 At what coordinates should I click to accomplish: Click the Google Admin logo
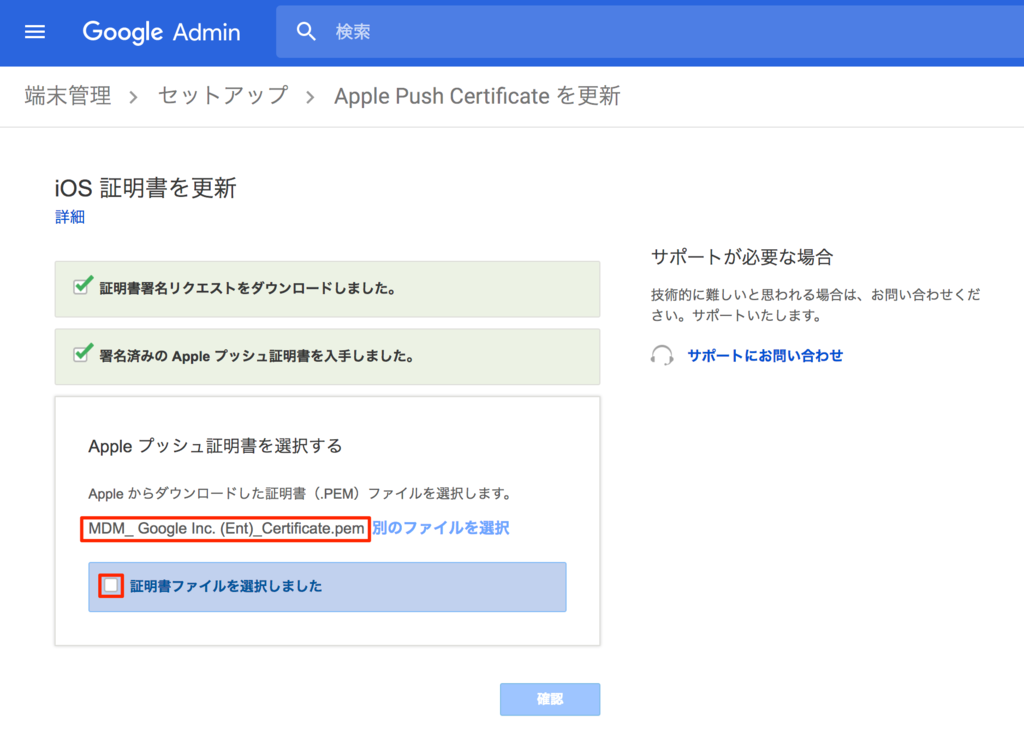tap(161, 31)
